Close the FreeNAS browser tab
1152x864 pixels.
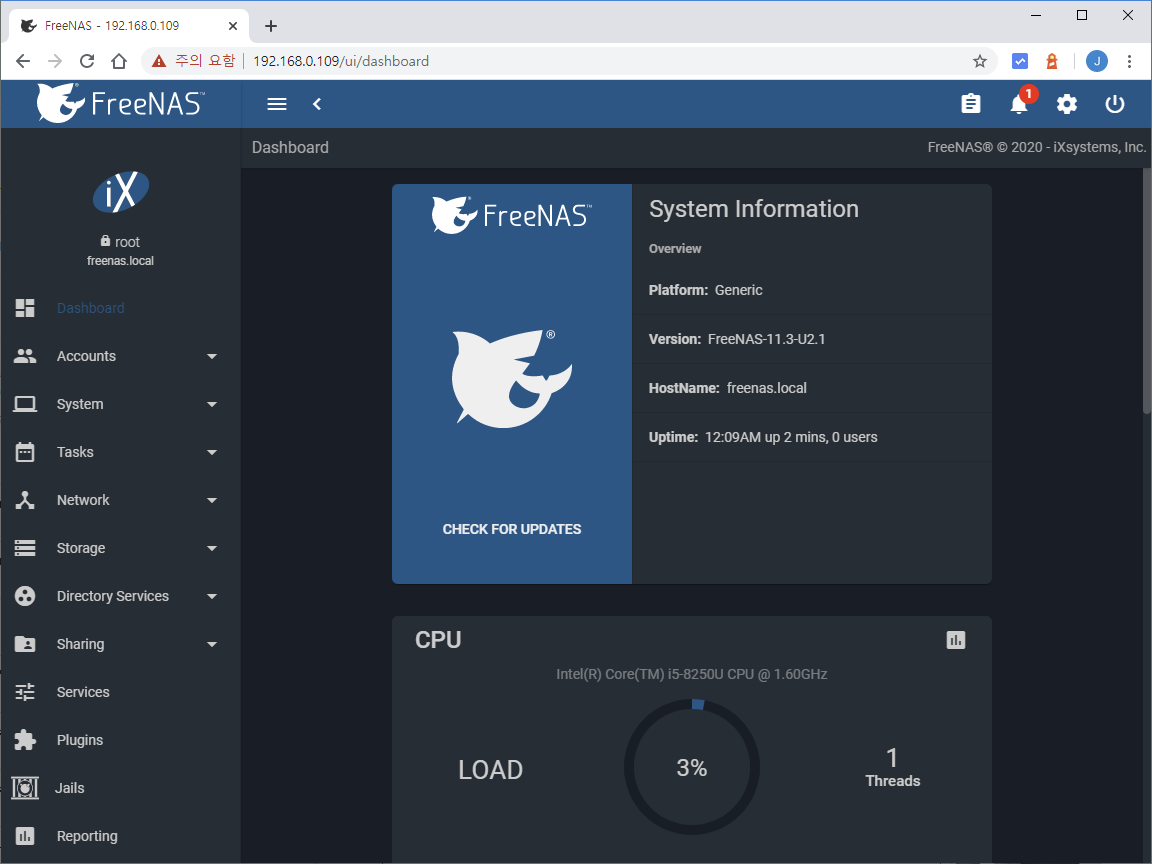pyautogui.click(x=232, y=26)
